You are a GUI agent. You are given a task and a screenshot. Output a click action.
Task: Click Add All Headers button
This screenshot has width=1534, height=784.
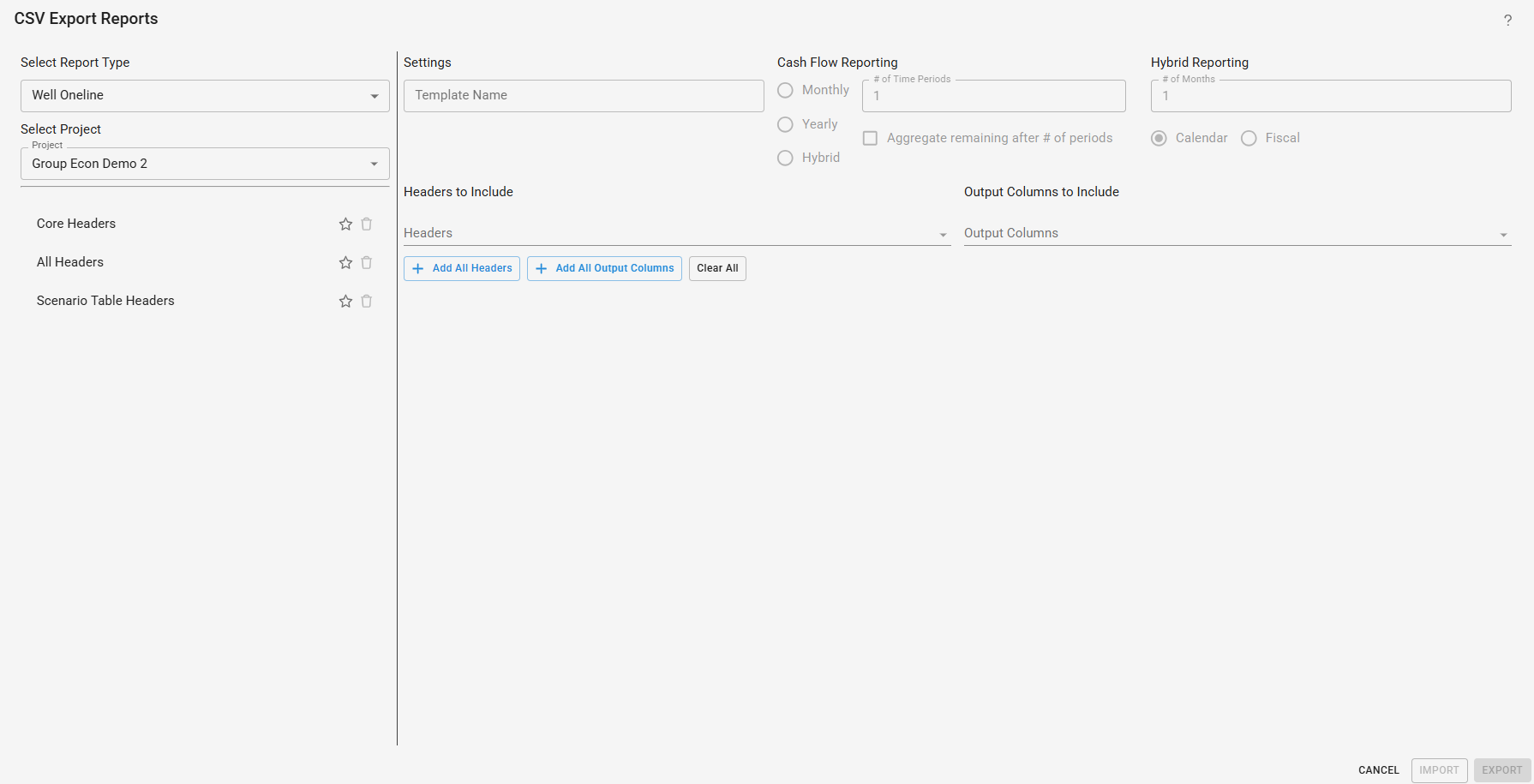462,269
